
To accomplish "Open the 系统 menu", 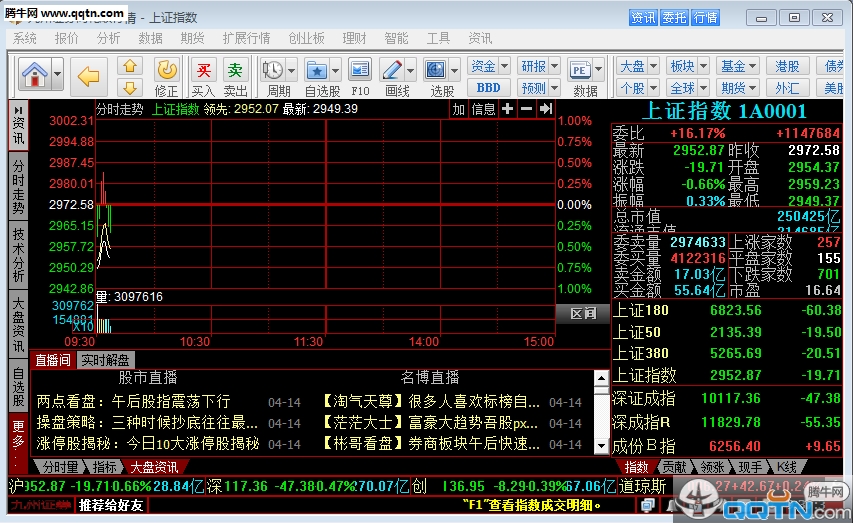I will click(24, 38).
